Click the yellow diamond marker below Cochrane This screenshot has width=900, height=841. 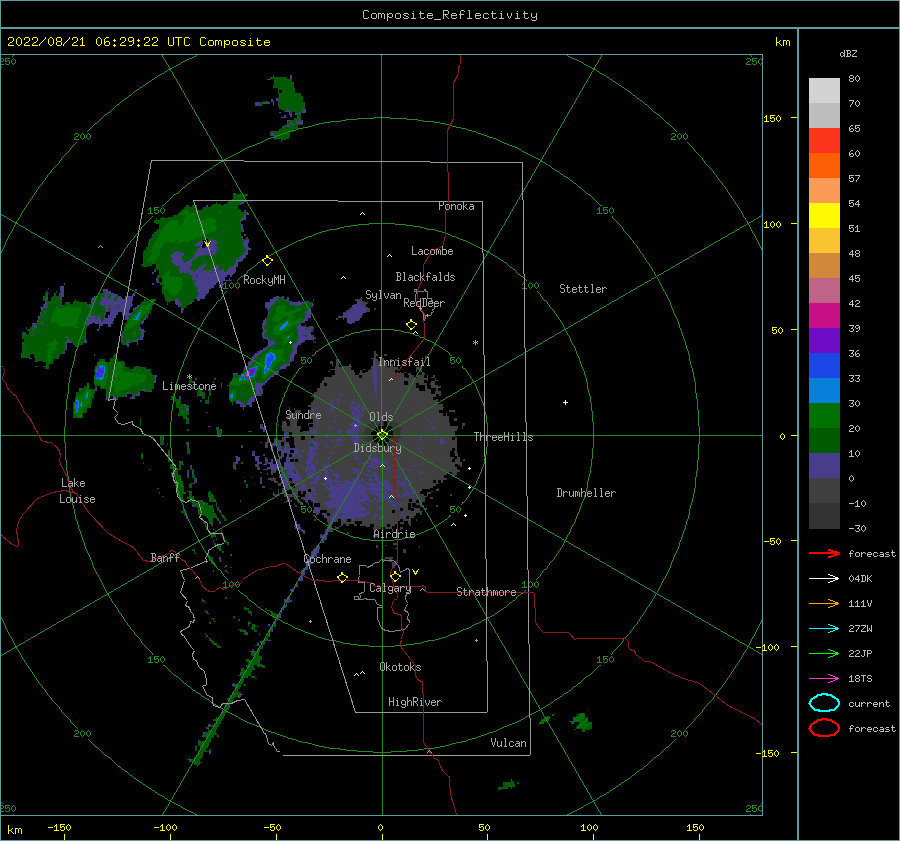[342, 577]
